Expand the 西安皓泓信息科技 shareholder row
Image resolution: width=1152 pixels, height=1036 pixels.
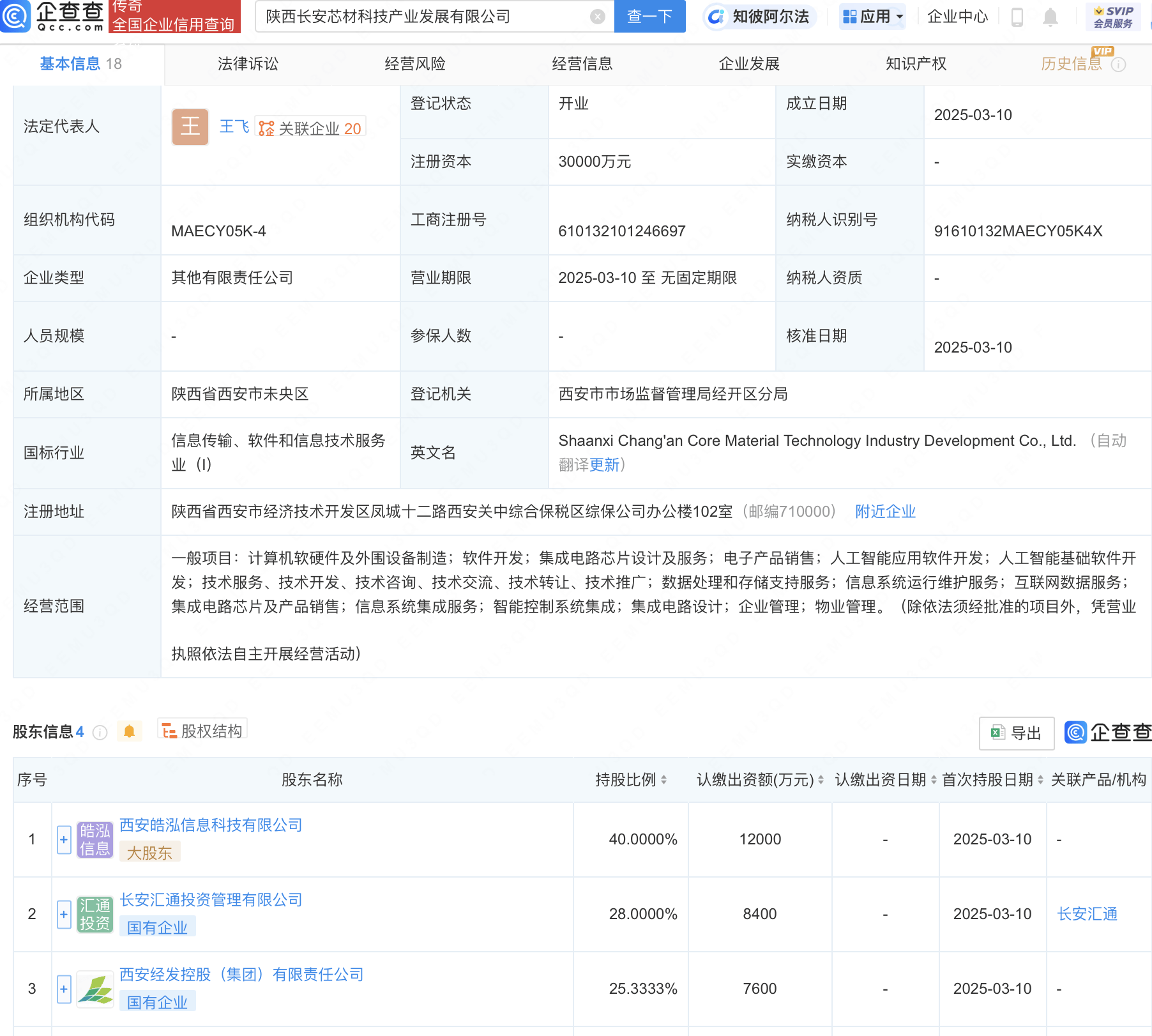[x=64, y=840]
